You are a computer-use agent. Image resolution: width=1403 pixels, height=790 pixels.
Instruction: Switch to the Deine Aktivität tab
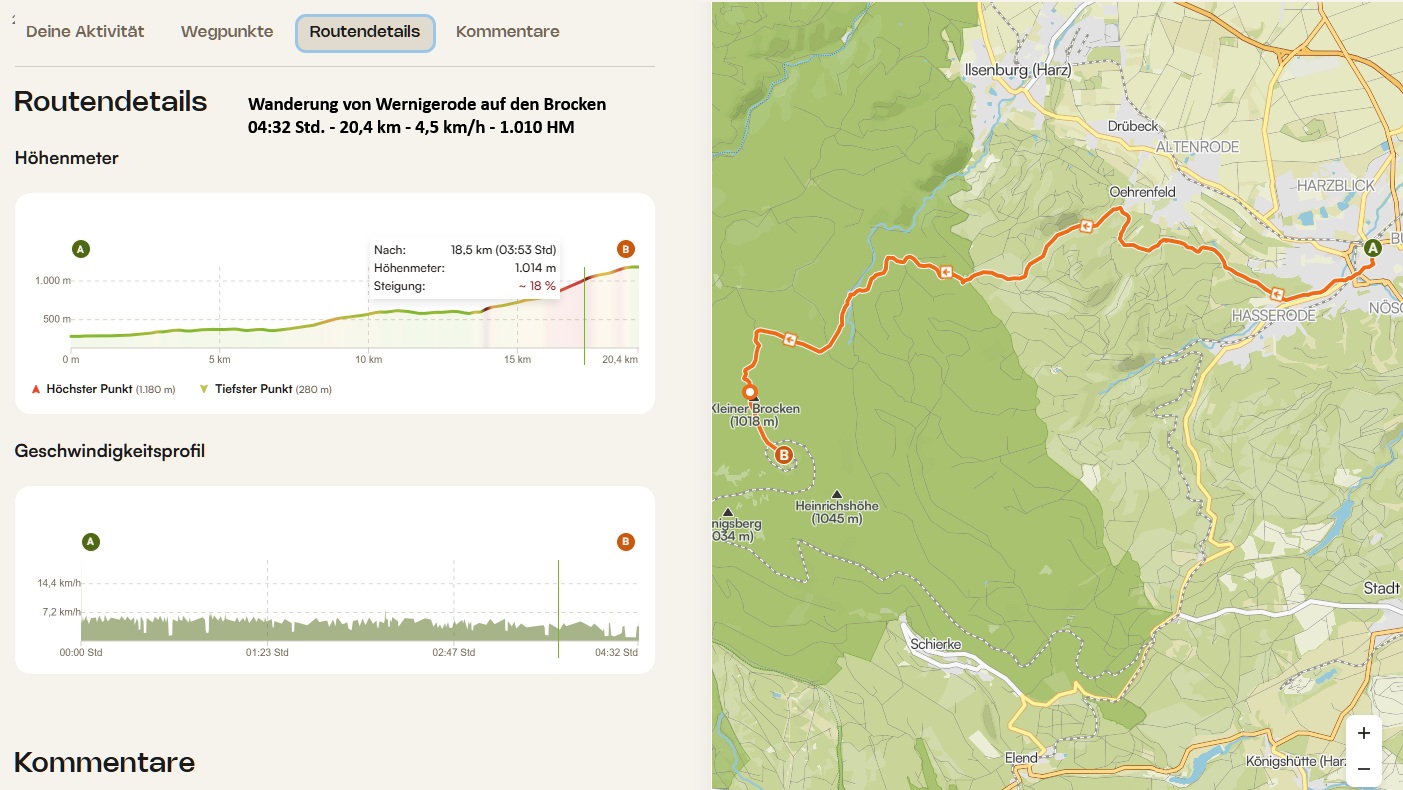click(85, 32)
